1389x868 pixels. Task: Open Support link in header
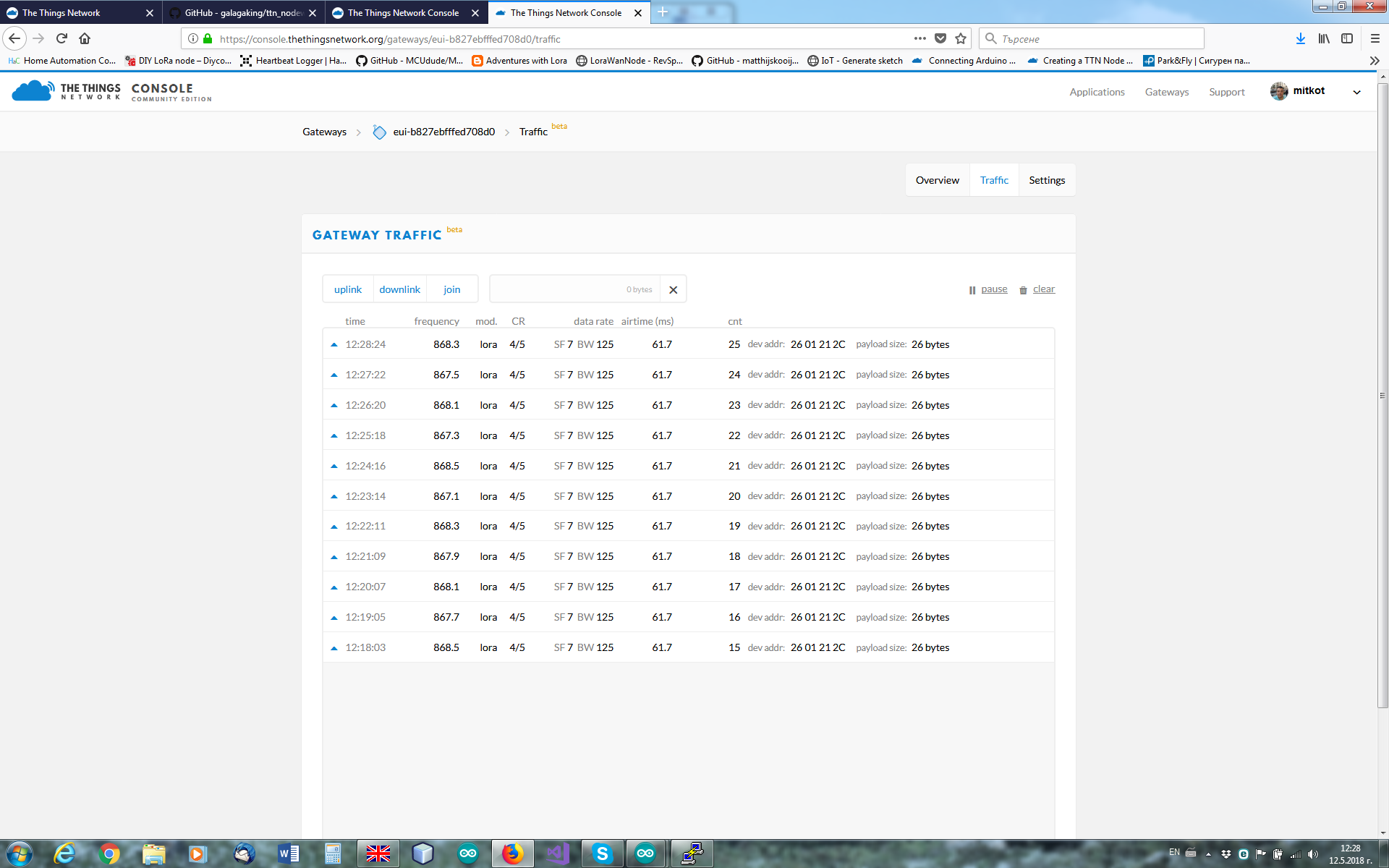(1227, 92)
